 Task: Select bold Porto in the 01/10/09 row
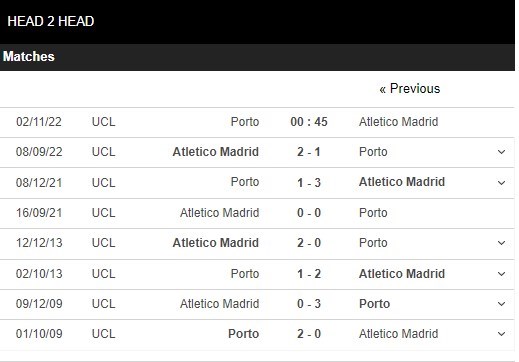244,334
